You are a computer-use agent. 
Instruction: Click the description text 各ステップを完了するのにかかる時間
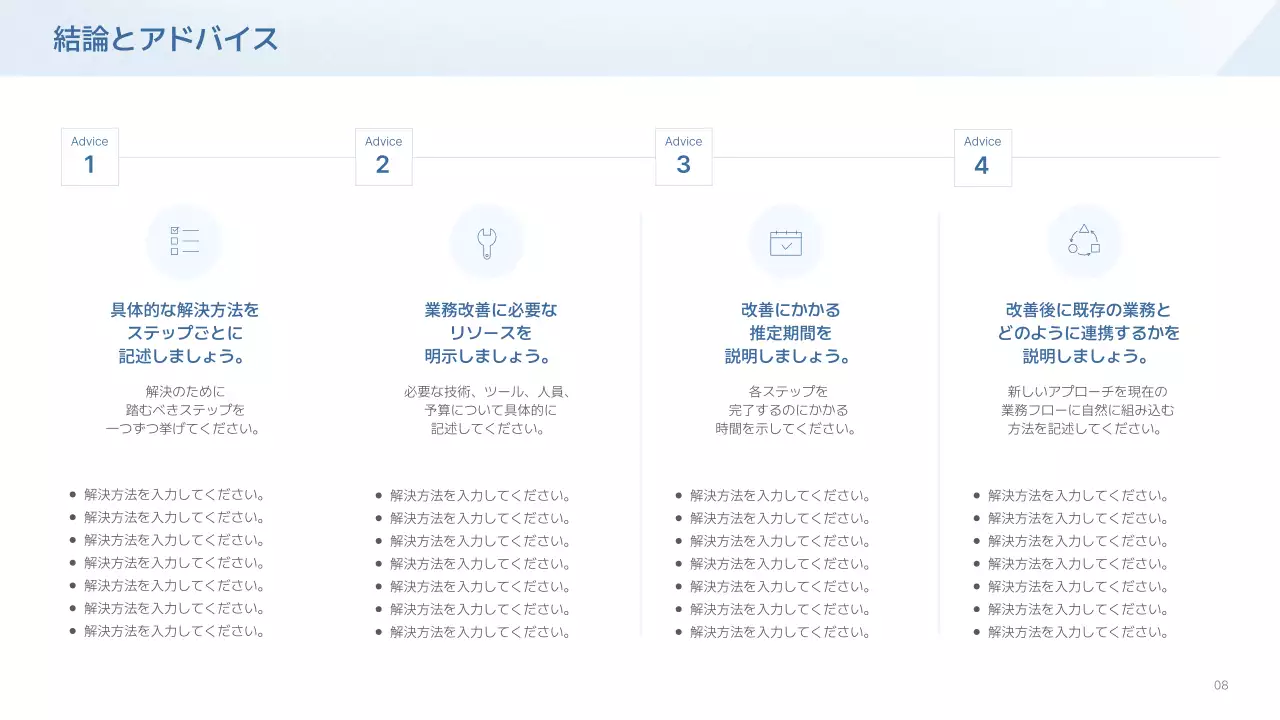(x=786, y=409)
